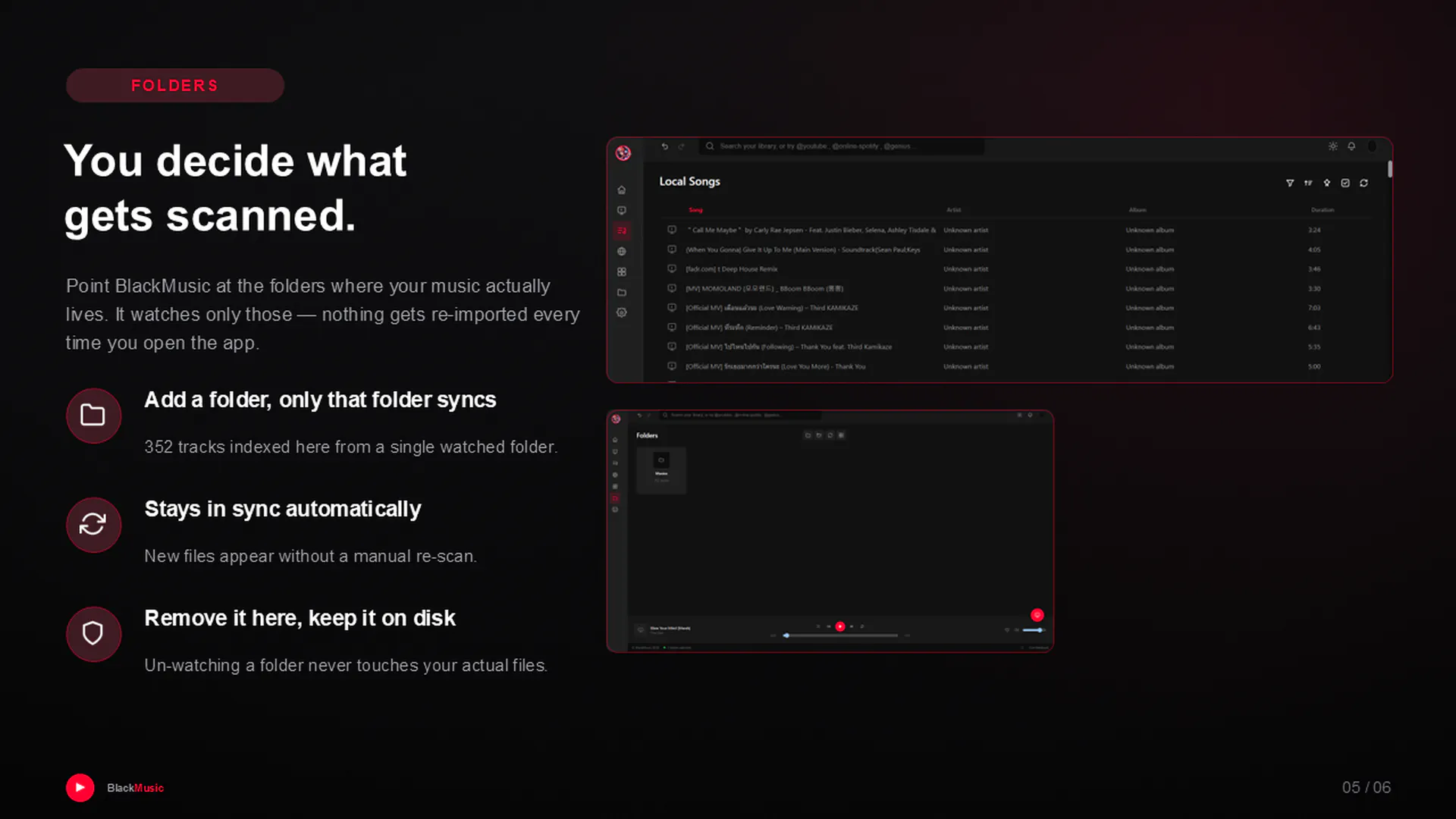Click the pin icon in Local Songs toolbar
Viewport: 1456px width, 819px height.
pyautogui.click(x=1326, y=183)
